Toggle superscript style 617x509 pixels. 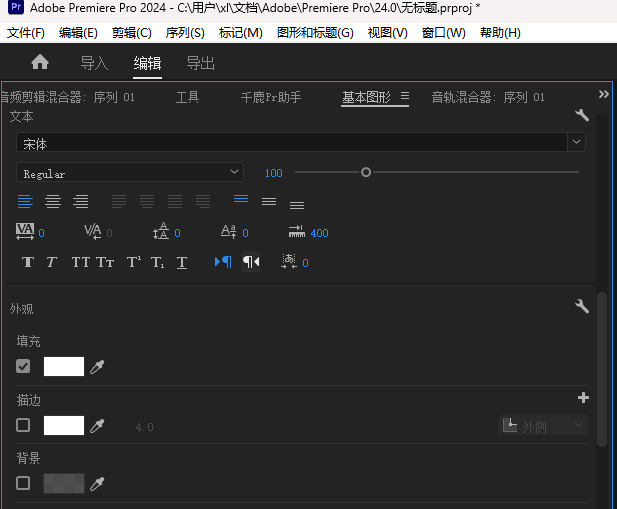[134, 262]
